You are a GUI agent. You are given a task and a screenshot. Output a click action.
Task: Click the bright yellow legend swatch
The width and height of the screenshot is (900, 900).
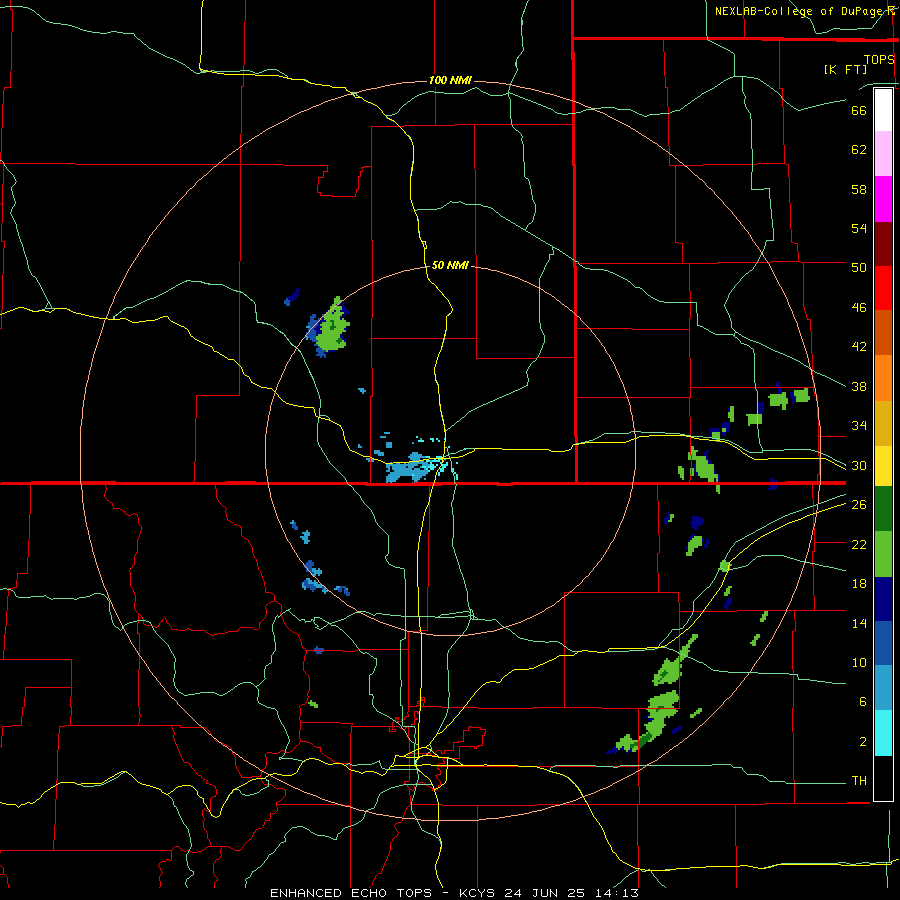click(883, 466)
